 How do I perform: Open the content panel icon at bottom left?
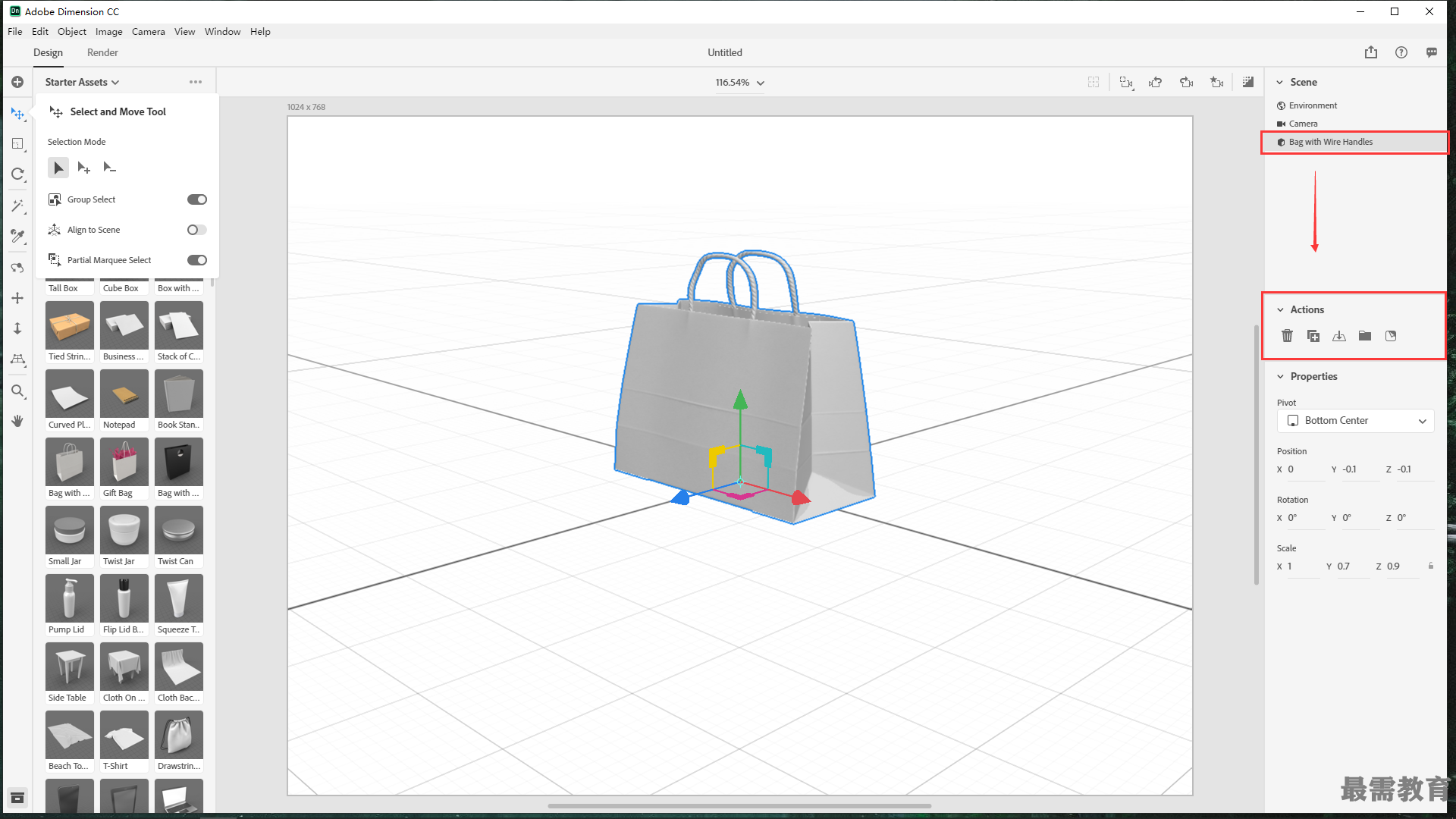pyautogui.click(x=17, y=798)
